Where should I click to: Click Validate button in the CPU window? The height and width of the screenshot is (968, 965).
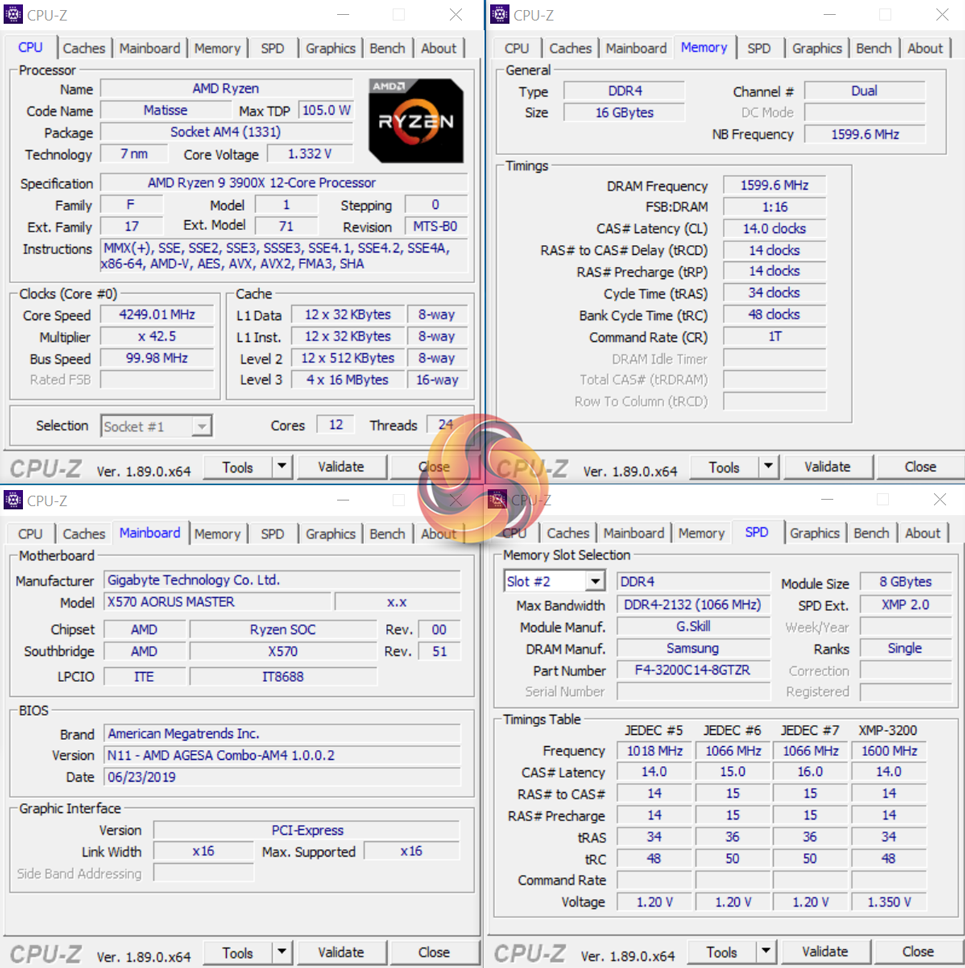341,467
